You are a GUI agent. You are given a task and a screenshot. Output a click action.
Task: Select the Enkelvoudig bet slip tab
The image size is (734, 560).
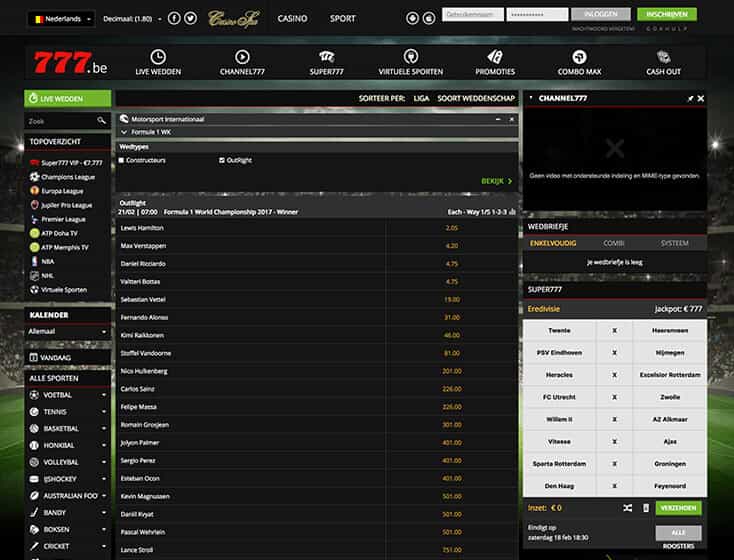[x=553, y=243]
